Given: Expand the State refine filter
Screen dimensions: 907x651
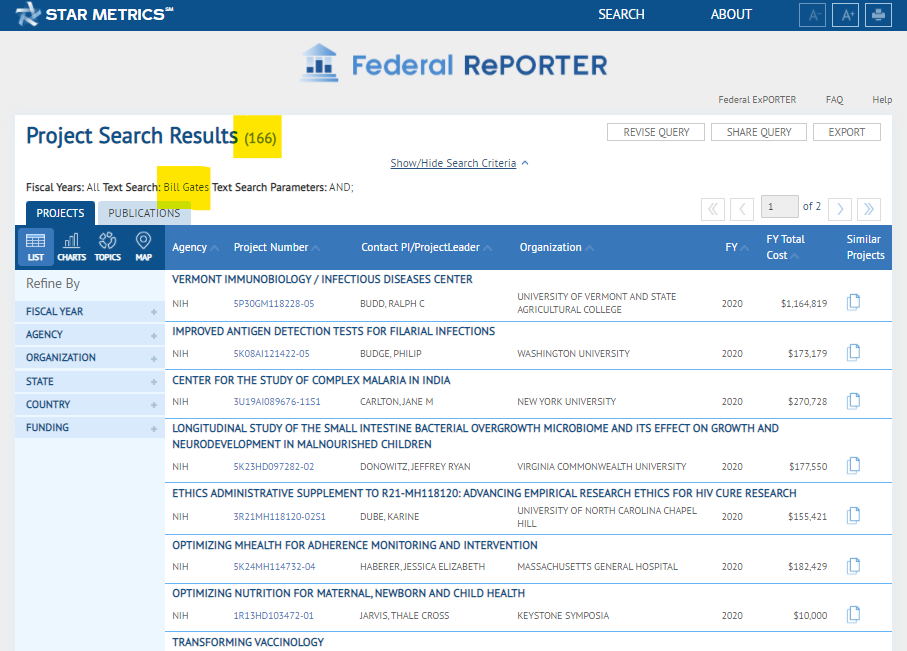Looking at the screenshot, I should point(90,381).
